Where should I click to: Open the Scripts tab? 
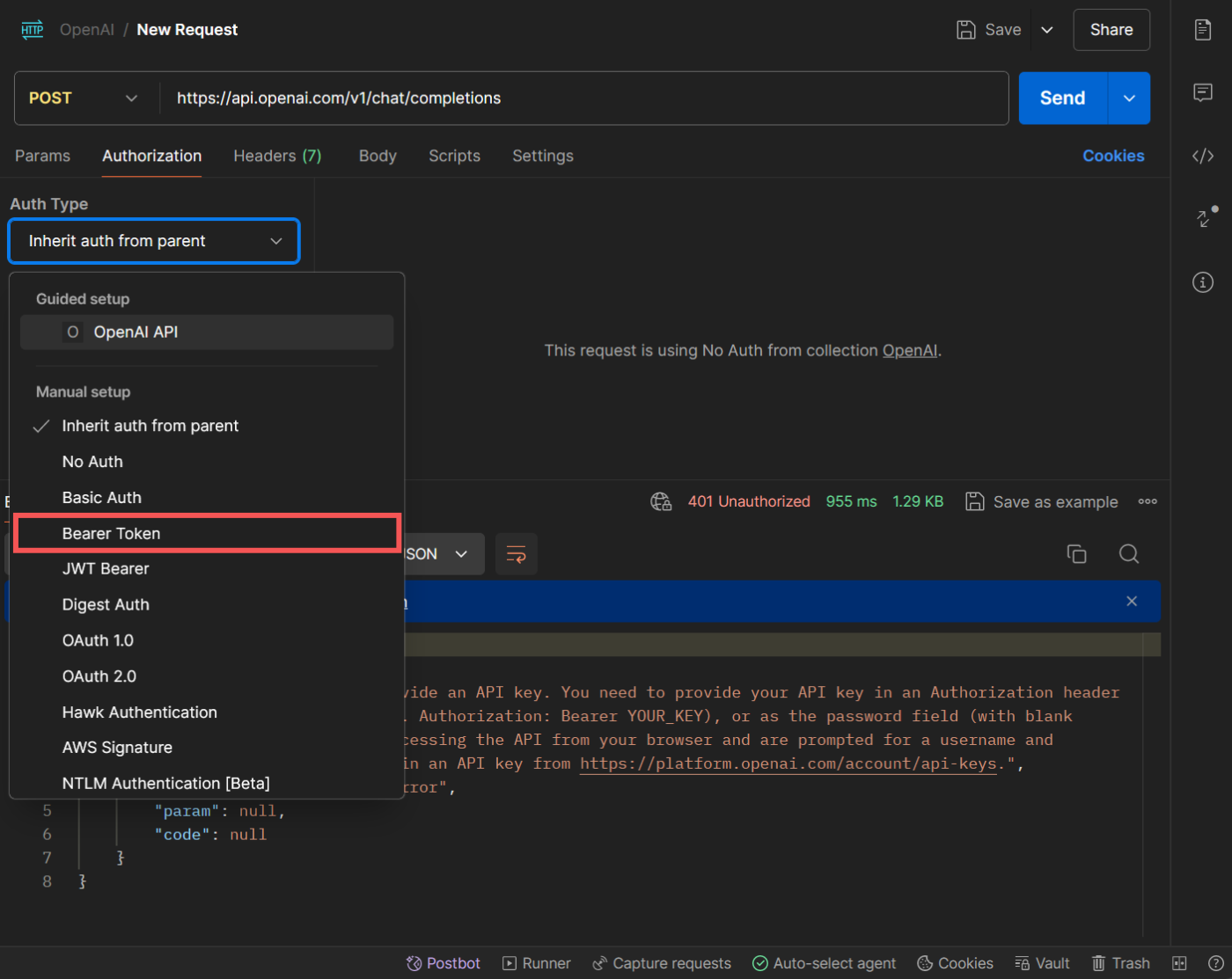tap(455, 156)
